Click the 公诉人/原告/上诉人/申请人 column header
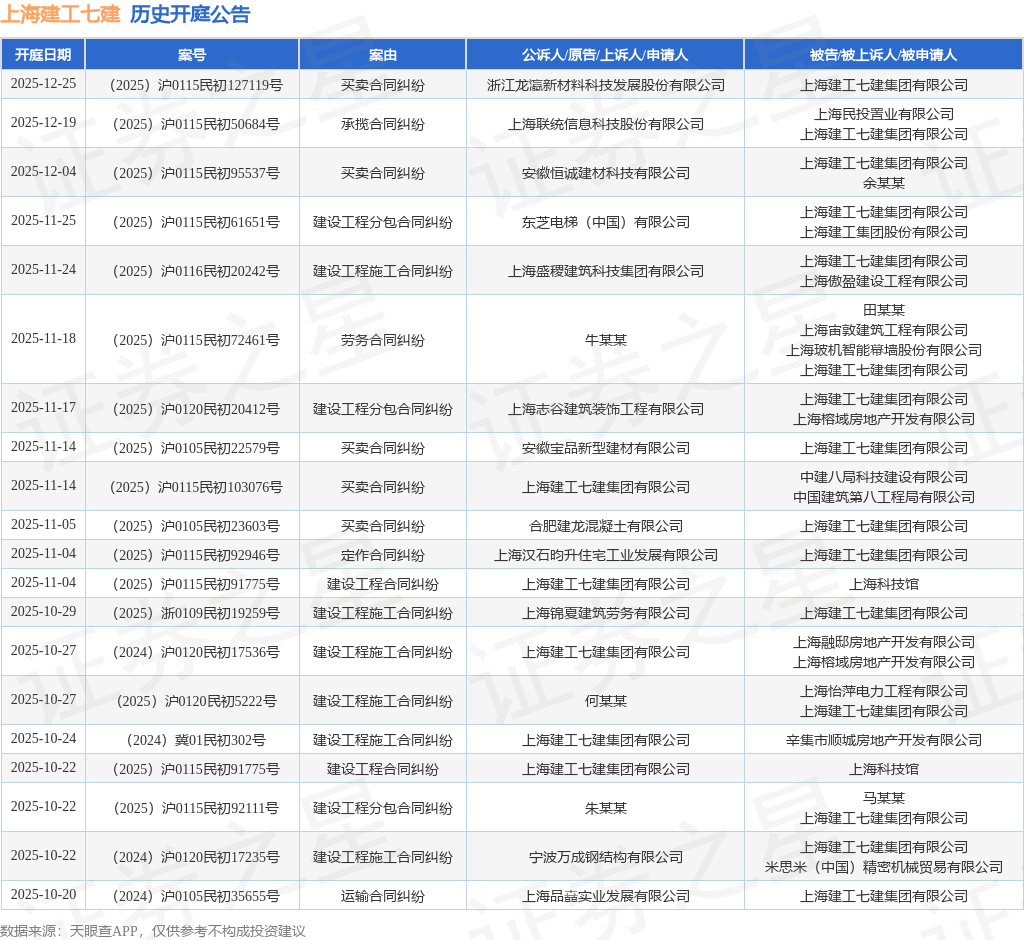Screen dimensions: 1024x940 click(604, 54)
